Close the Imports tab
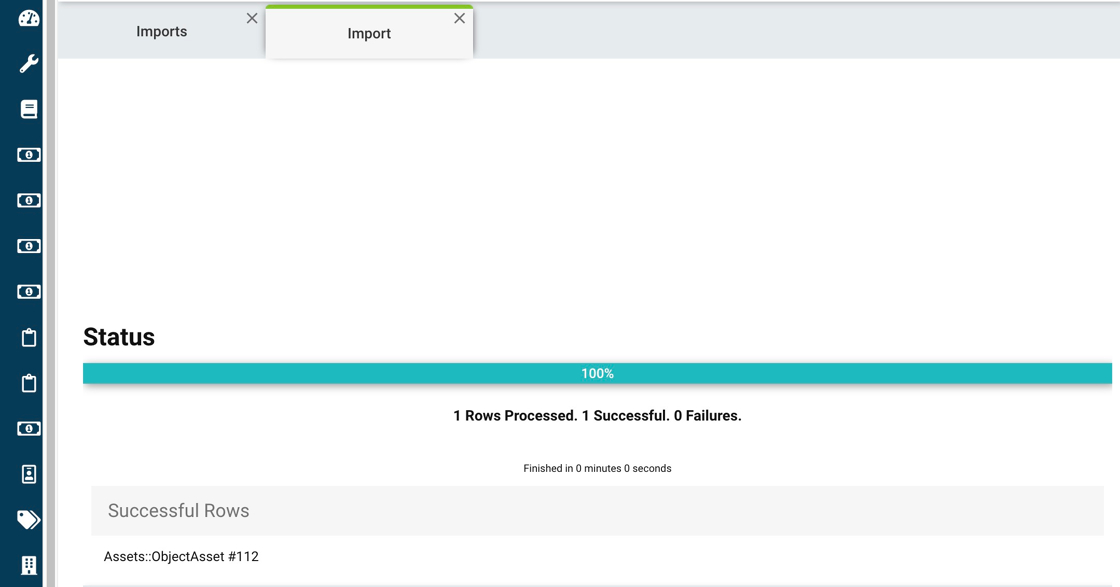This screenshot has width=1120, height=587. point(252,18)
